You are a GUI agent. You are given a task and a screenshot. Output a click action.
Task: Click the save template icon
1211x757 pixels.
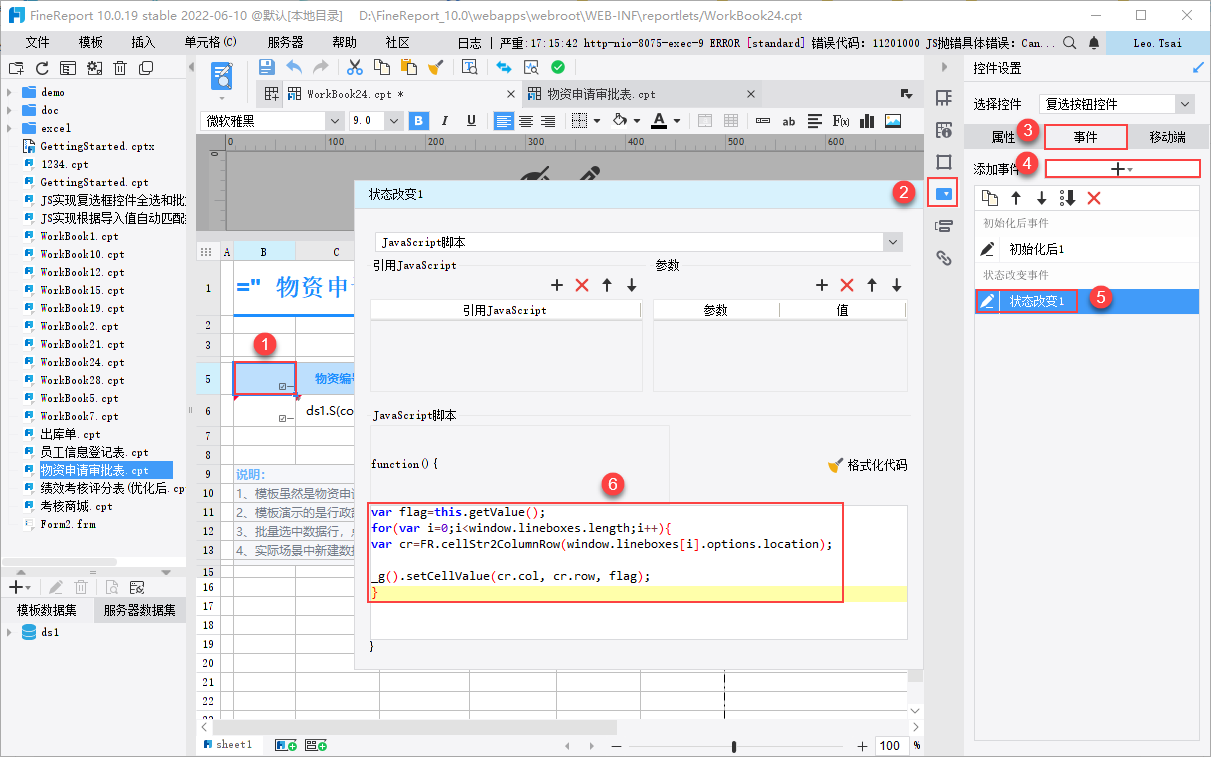266,67
